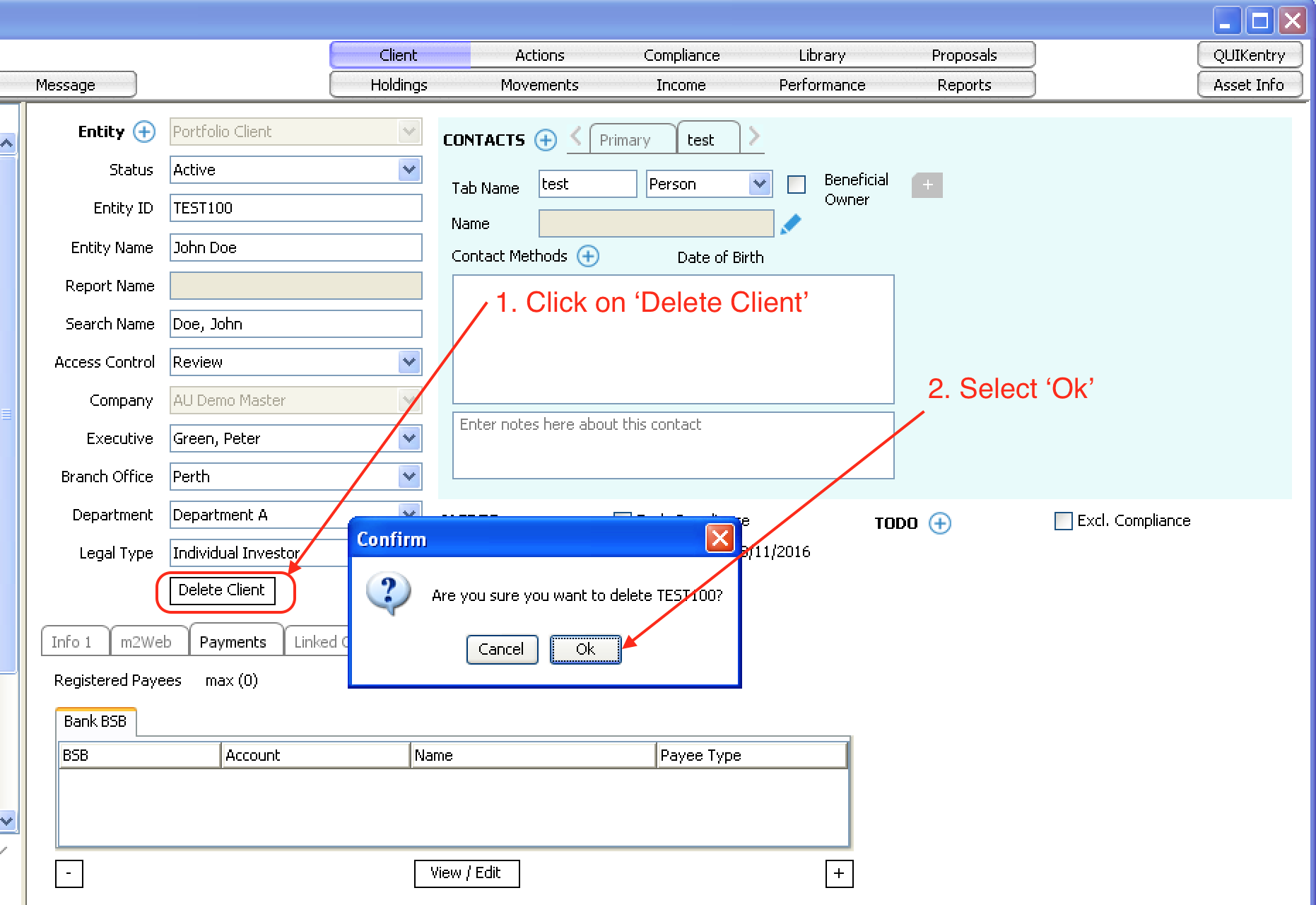Add a new contact with plus icon
Viewport: 1316px width, 905px height.
545,140
